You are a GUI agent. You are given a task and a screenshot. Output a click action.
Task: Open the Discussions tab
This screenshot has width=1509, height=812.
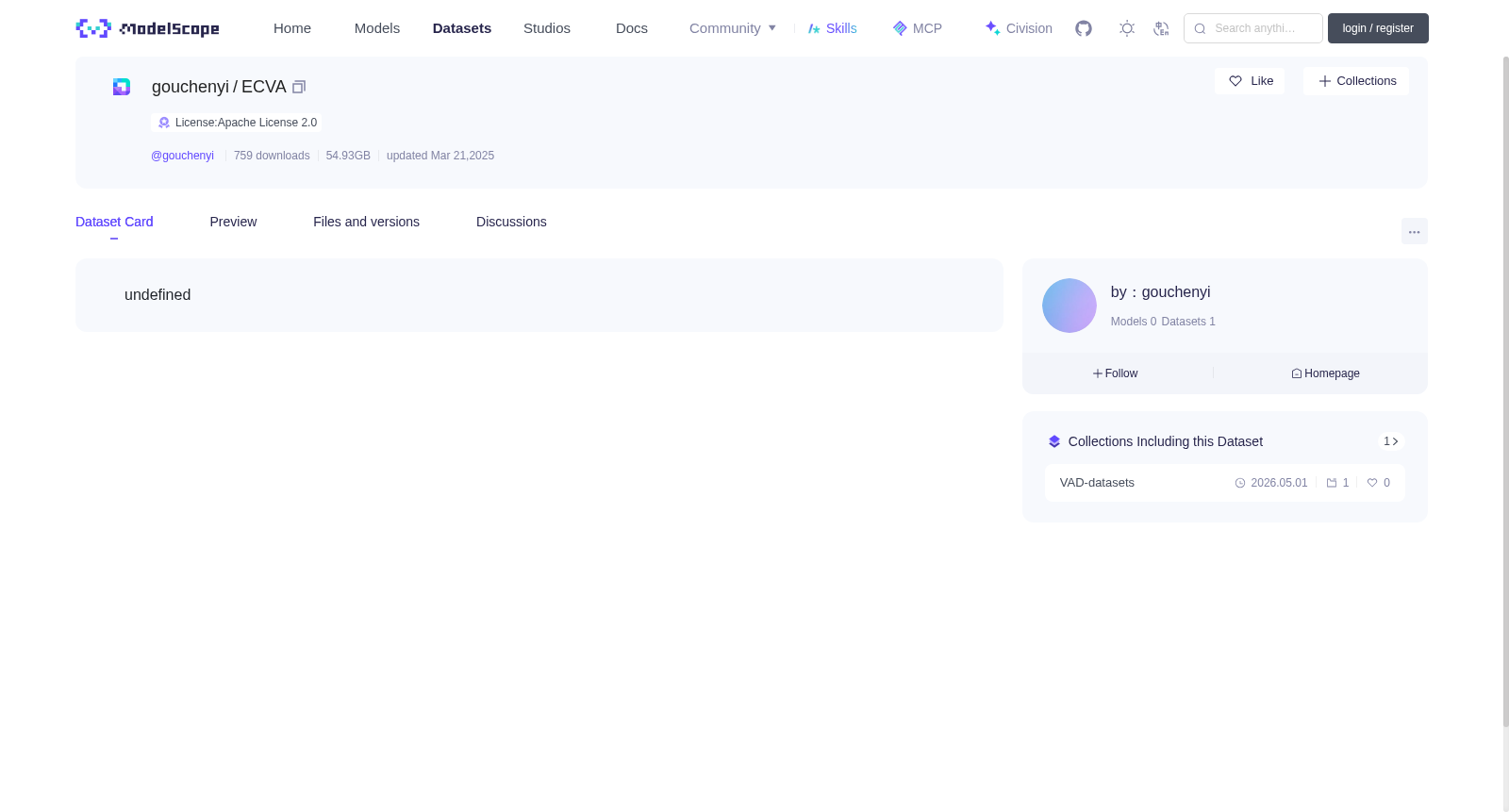511,222
